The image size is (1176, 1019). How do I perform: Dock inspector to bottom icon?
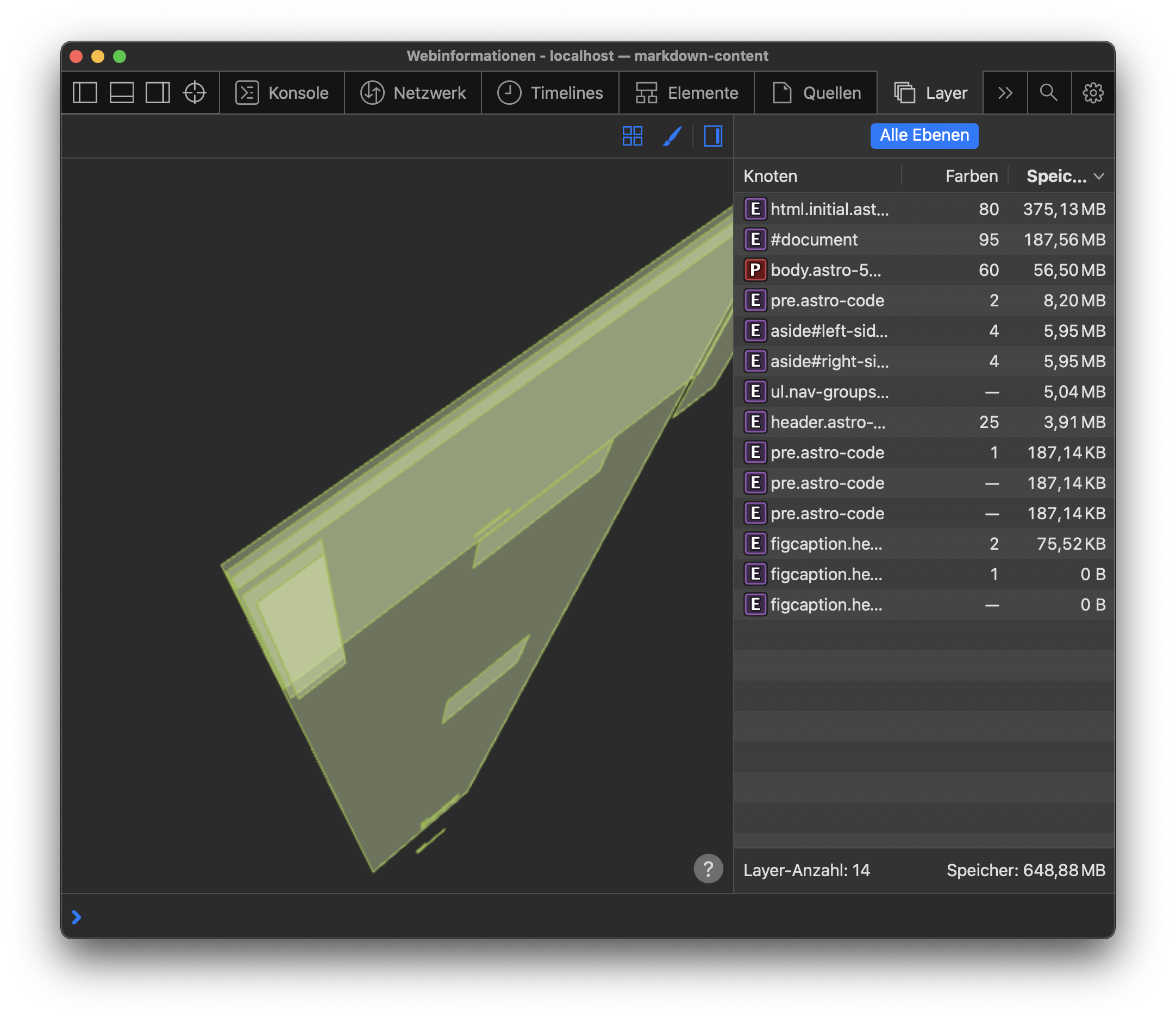pos(121,93)
